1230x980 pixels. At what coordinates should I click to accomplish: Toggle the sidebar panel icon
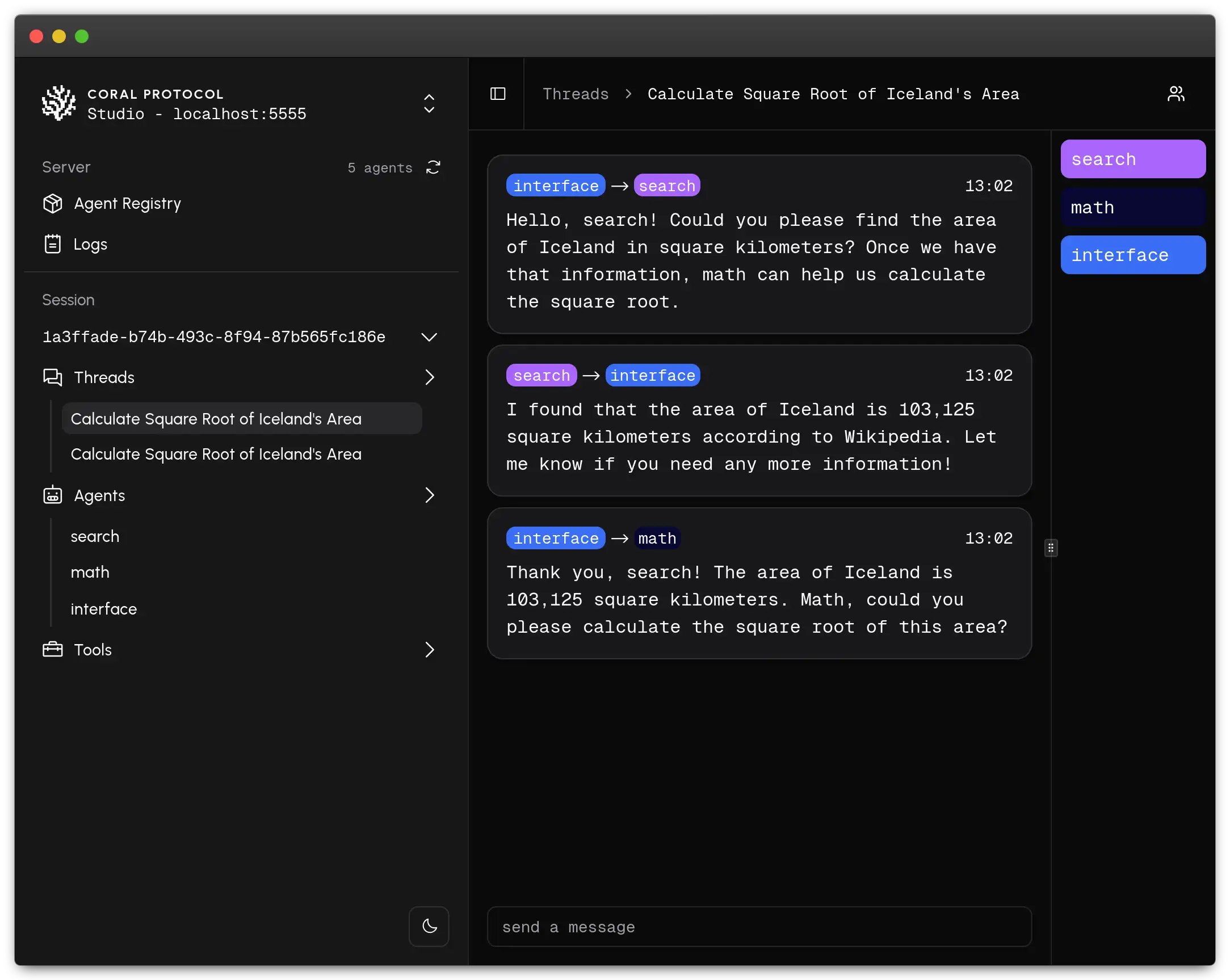[497, 94]
